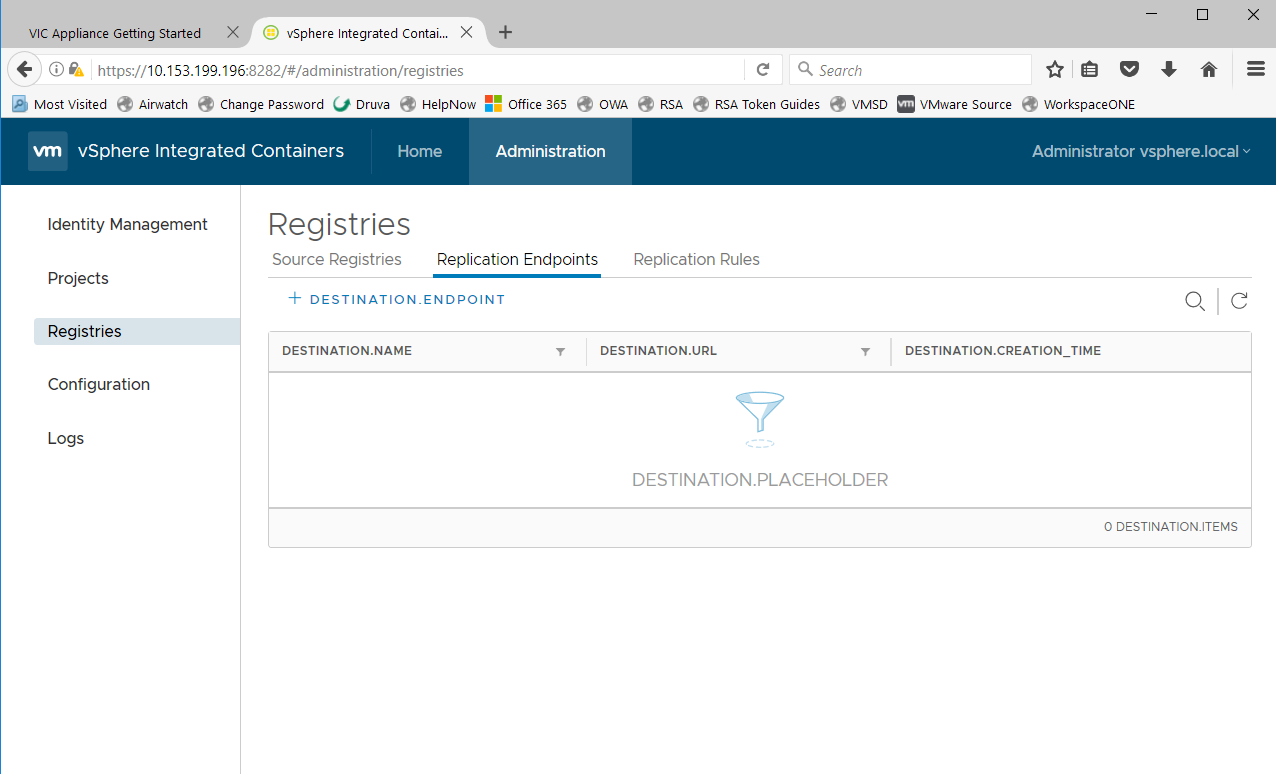Screen dimensions: 1276x774
Task: Click the DESTINATION.PLACEHOLDER text
Action: [760, 480]
